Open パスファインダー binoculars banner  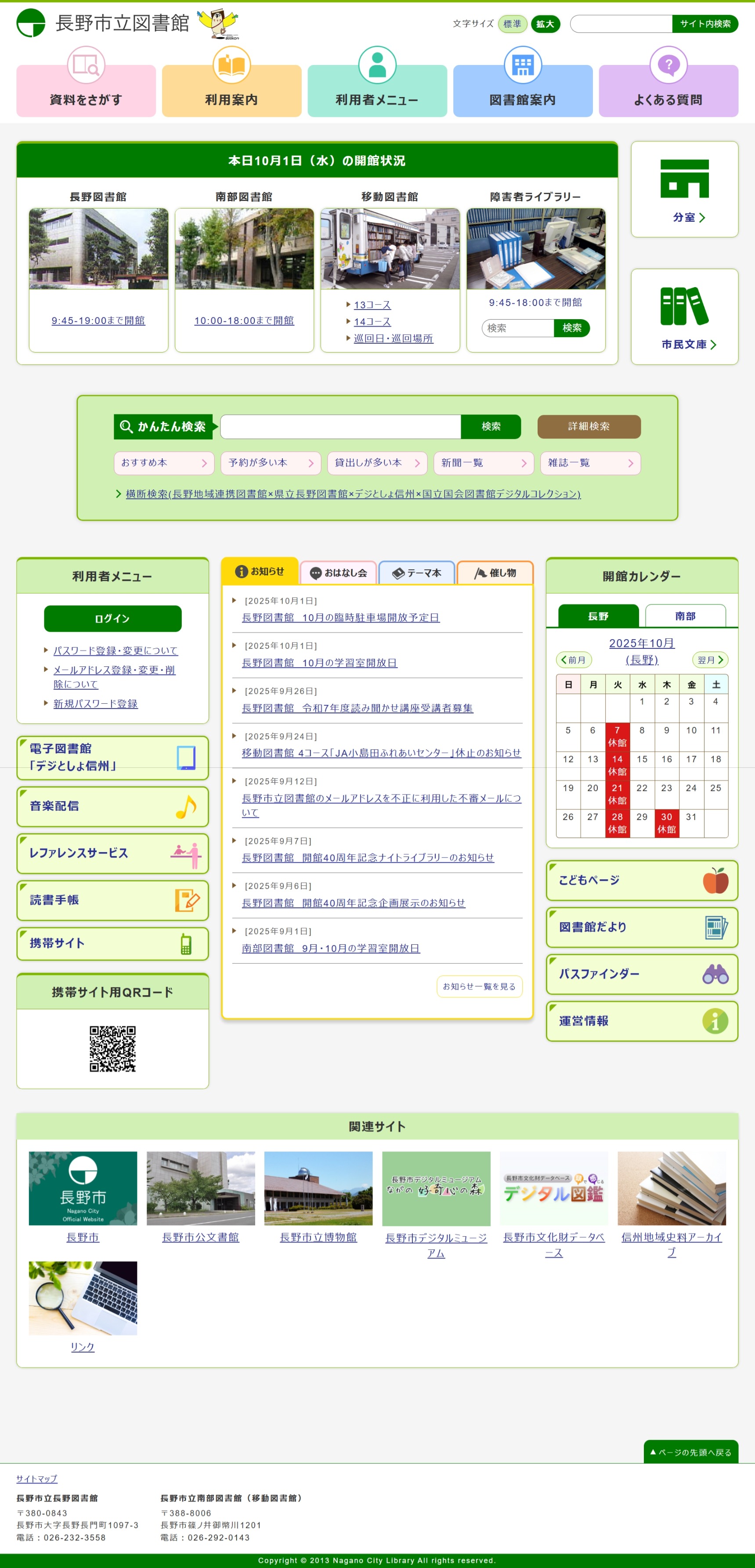tap(642, 974)
